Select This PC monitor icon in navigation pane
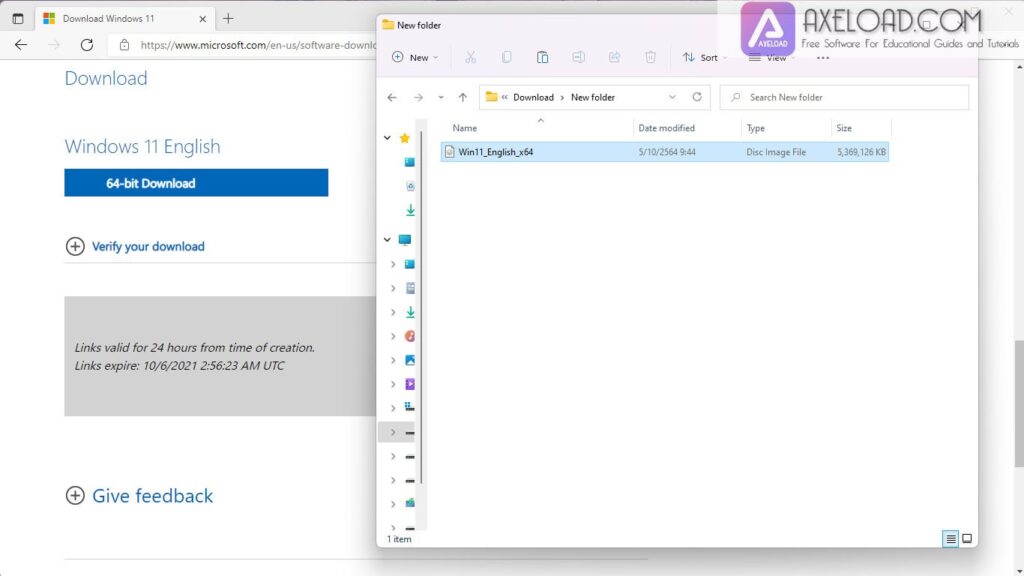Screen dimensions: 1024x576 click(x=405, y=240)
